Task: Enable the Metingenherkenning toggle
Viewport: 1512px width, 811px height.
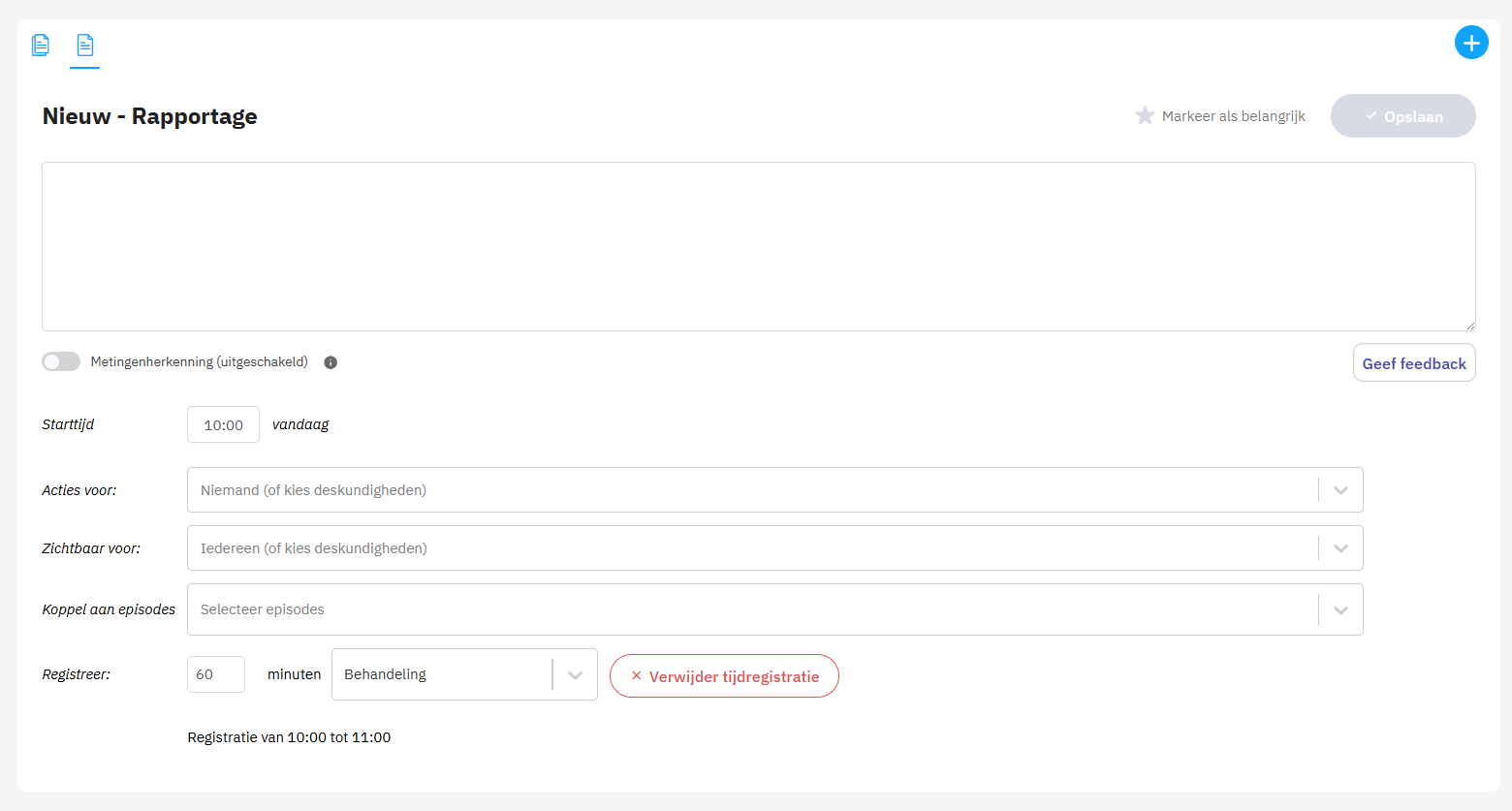Action: pyautogui.click(x=61, y=361)
